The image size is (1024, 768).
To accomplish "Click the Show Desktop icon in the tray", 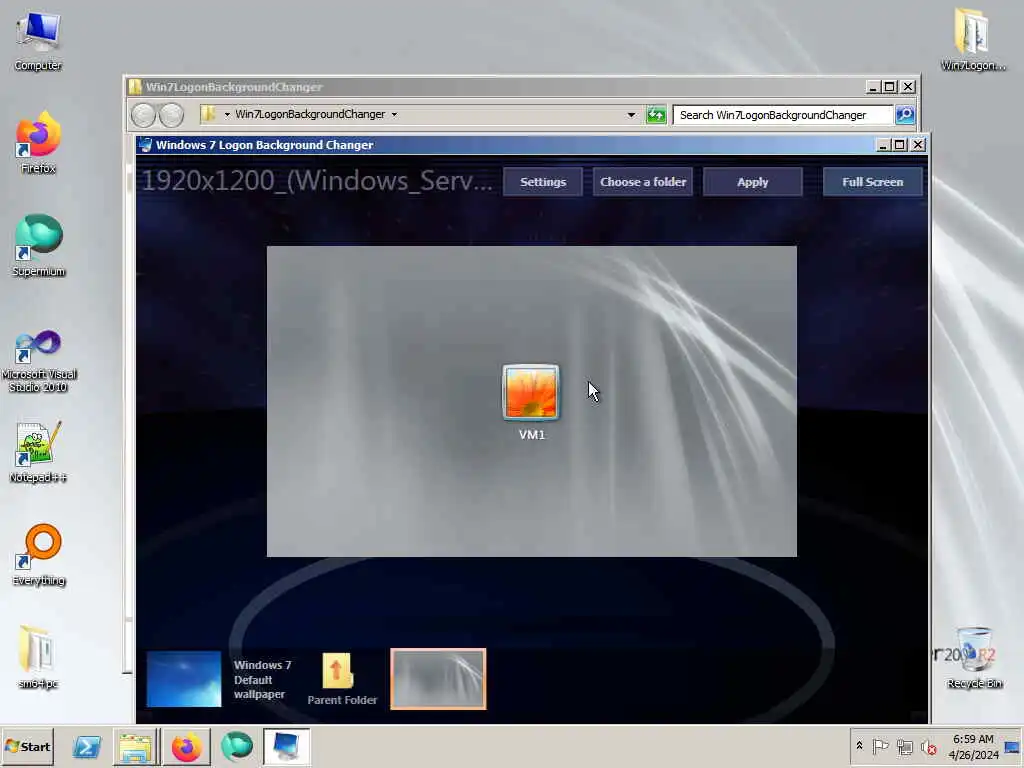I will [1013, 746].
